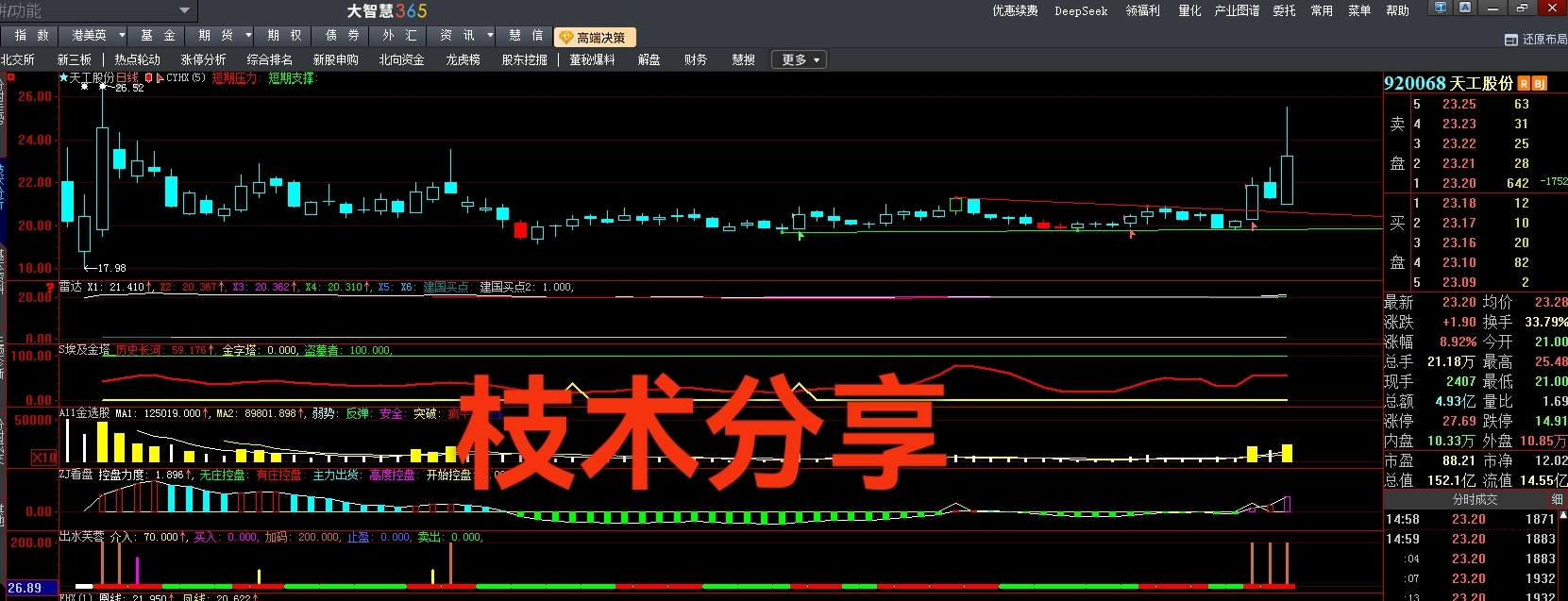Click the orange R badge by 天工股份
The width and height of the screenshot is (1568, 601).
point(1524,84)
